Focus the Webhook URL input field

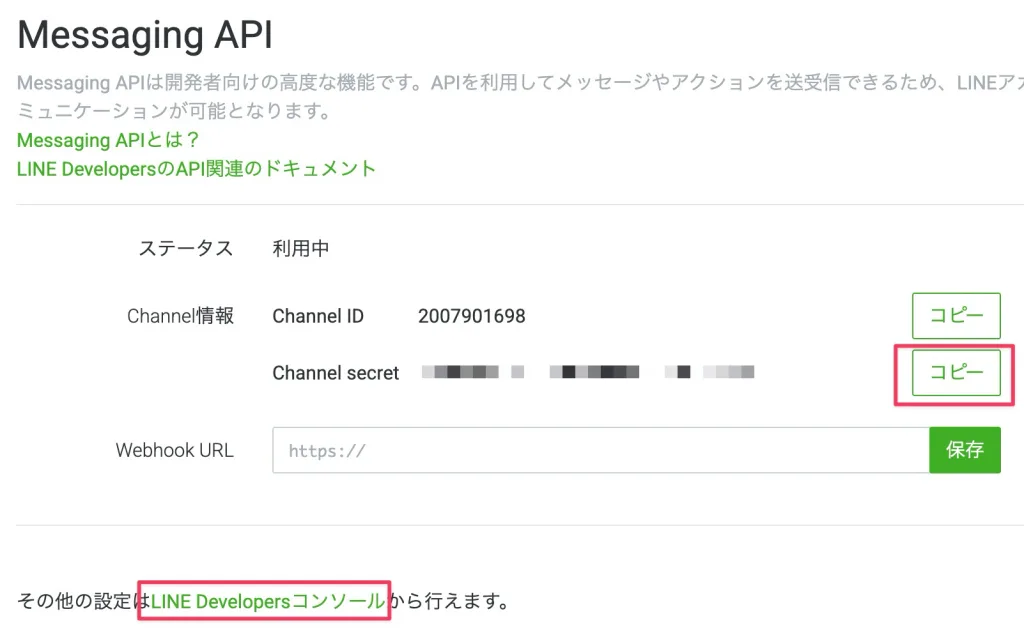pos(601,450)
